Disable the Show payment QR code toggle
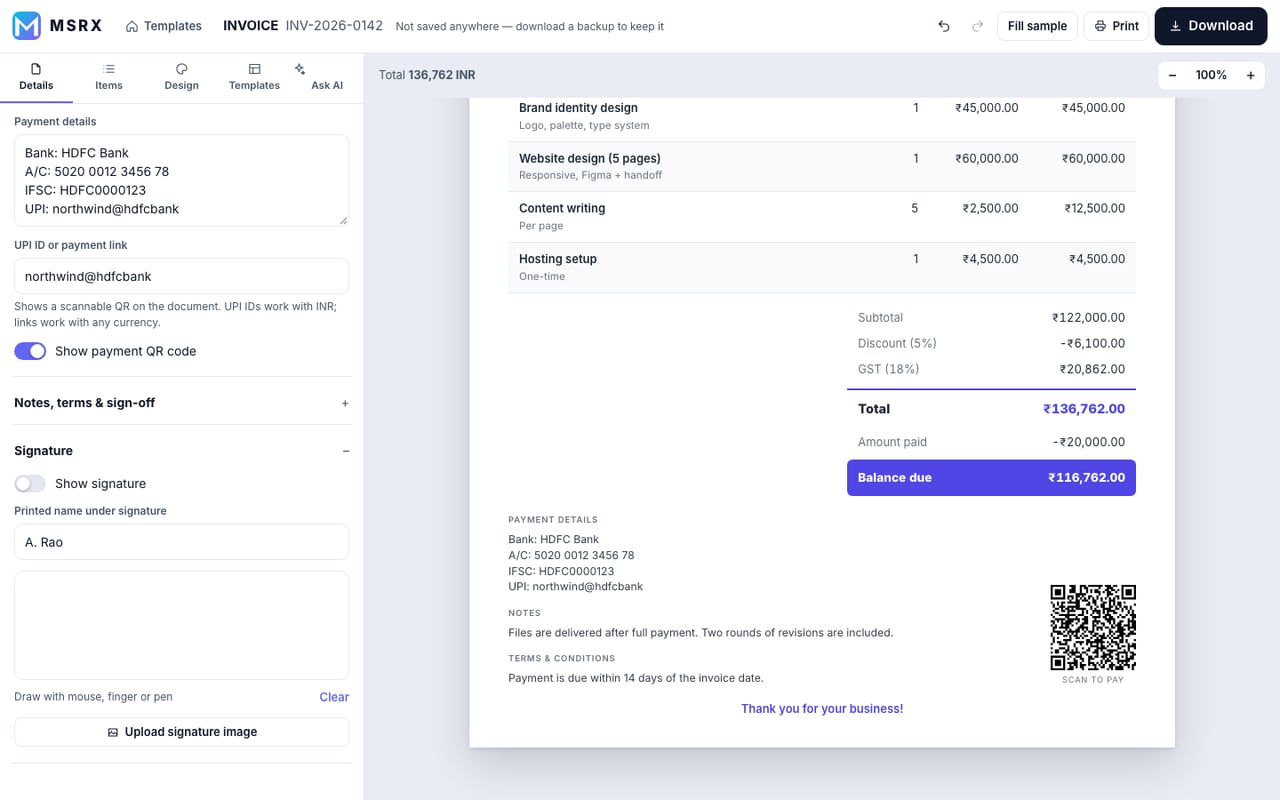 point(30,351)
